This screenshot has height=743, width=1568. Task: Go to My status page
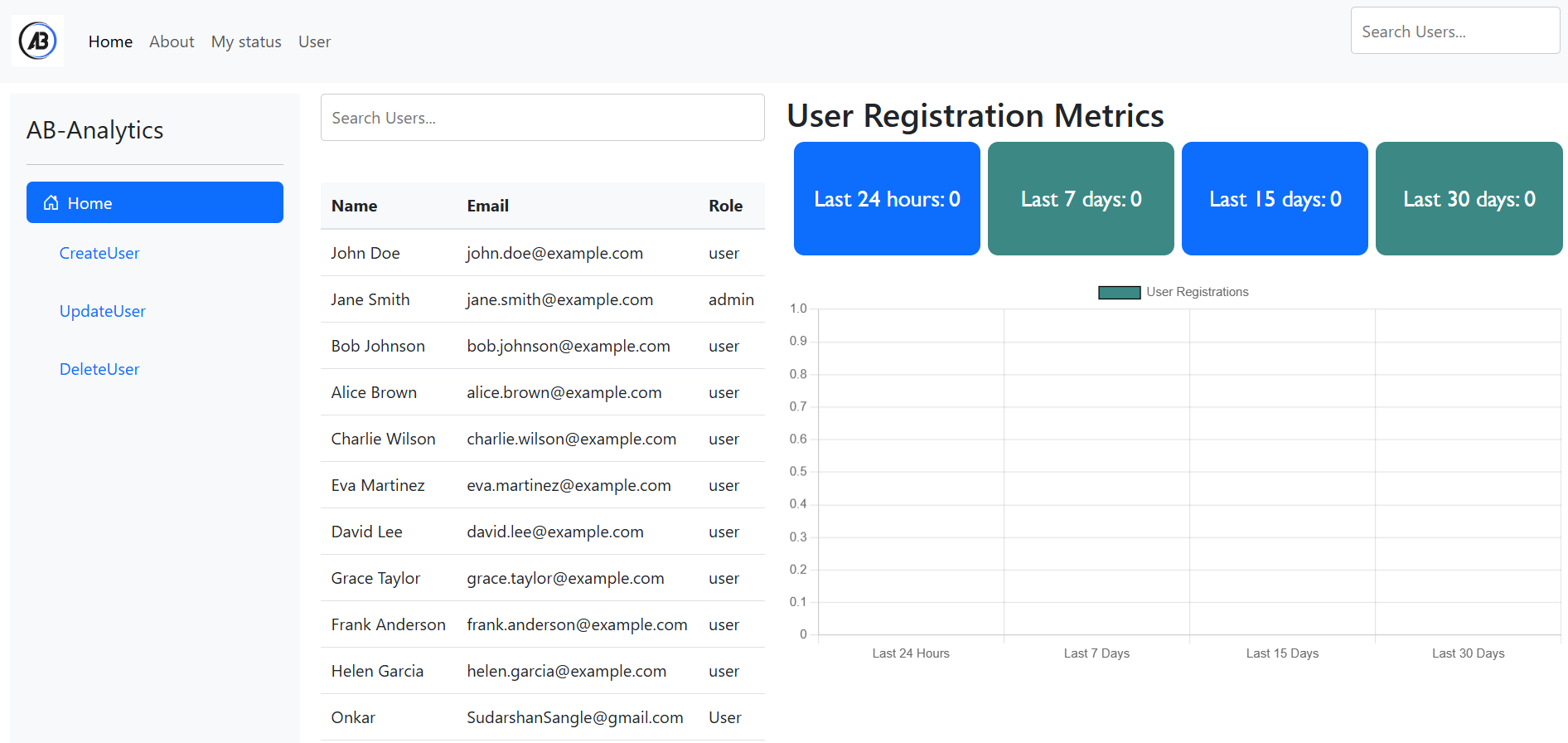(x=246, y=41)
